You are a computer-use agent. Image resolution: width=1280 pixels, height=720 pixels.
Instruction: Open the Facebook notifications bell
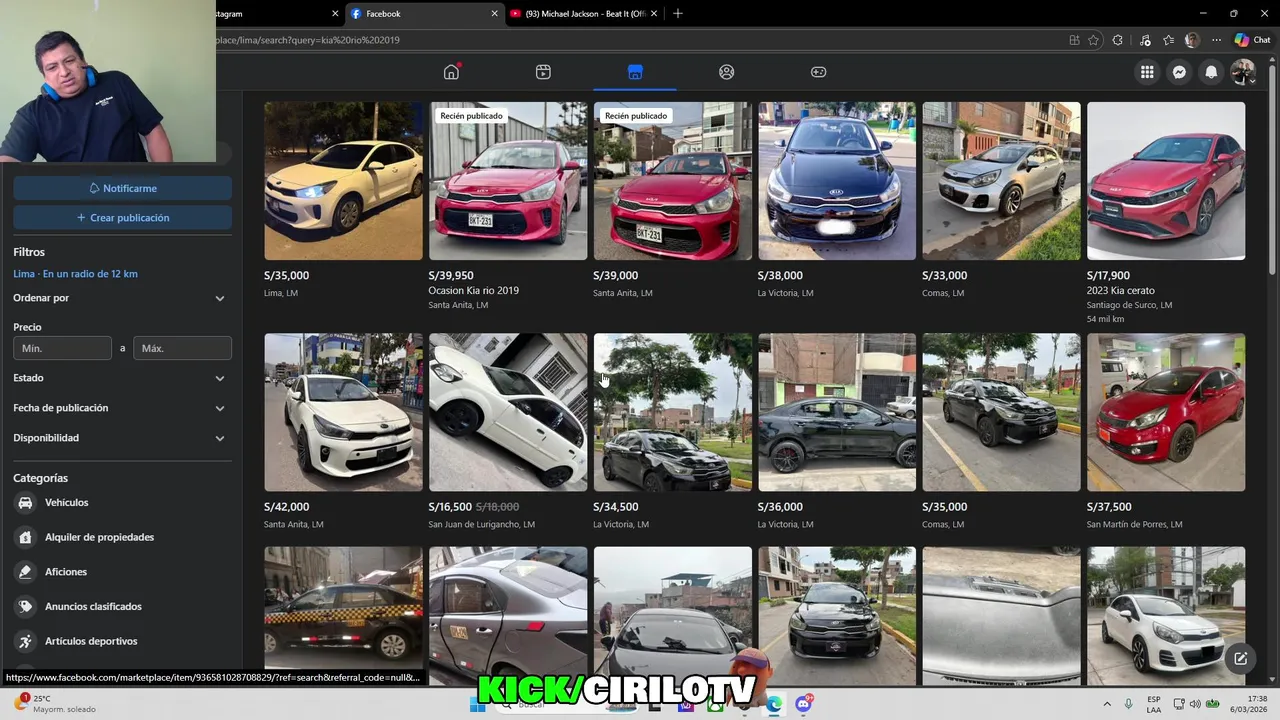tap(1211, 72)
